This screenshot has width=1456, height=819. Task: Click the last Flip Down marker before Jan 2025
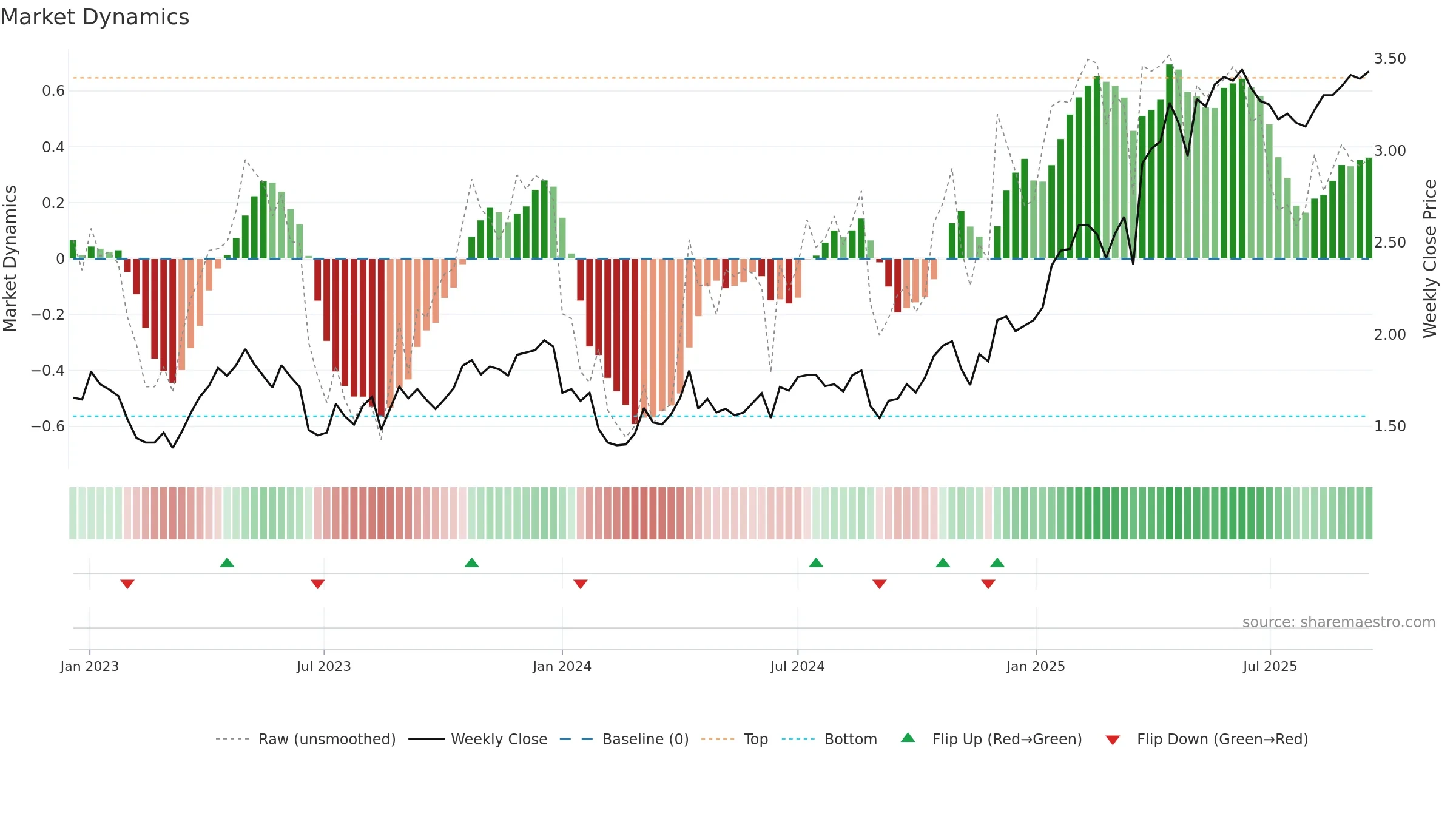click(988, 584)
